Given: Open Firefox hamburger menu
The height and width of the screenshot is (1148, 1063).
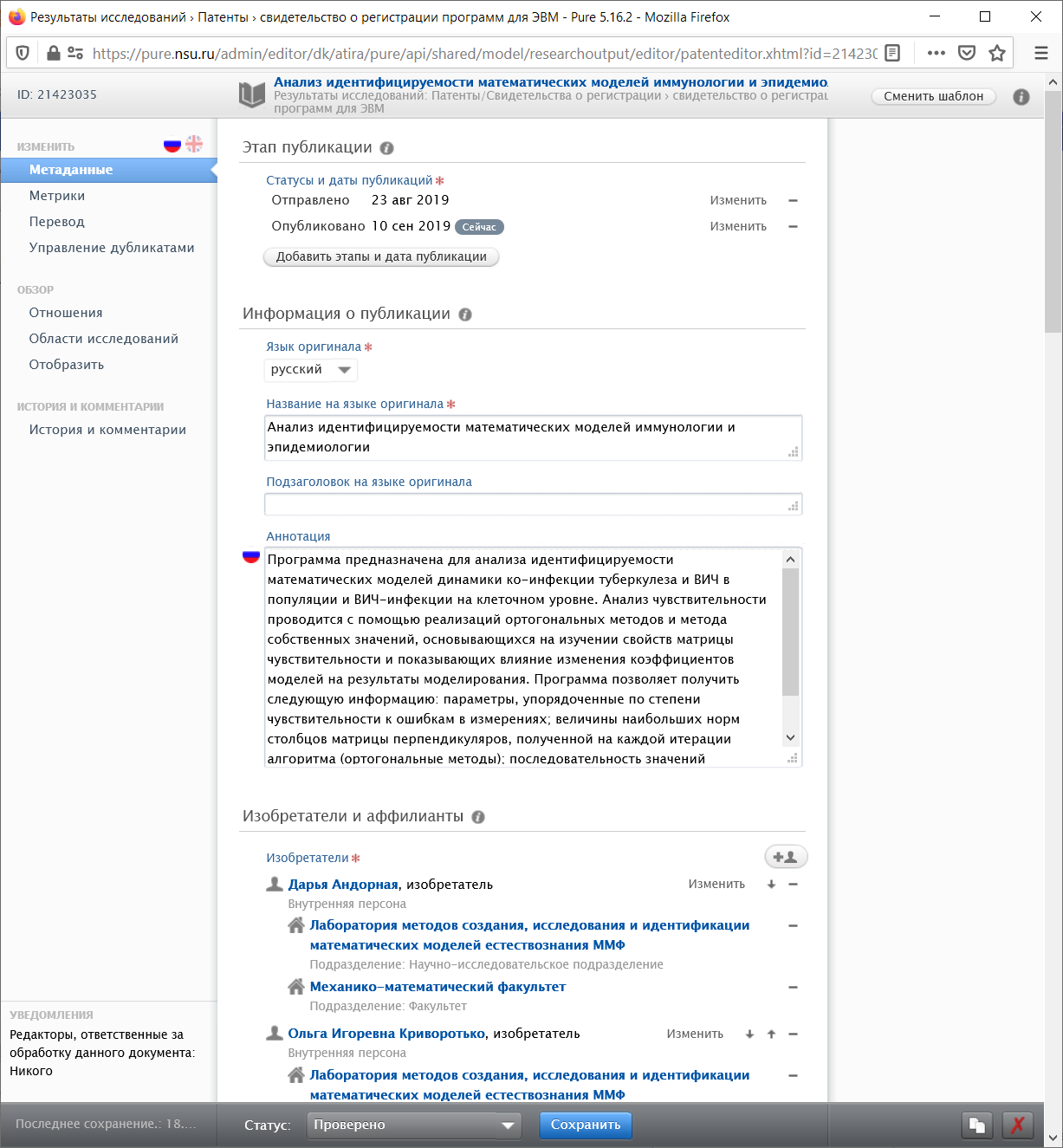Looking at the screenshot, I should click(1041, 53).
